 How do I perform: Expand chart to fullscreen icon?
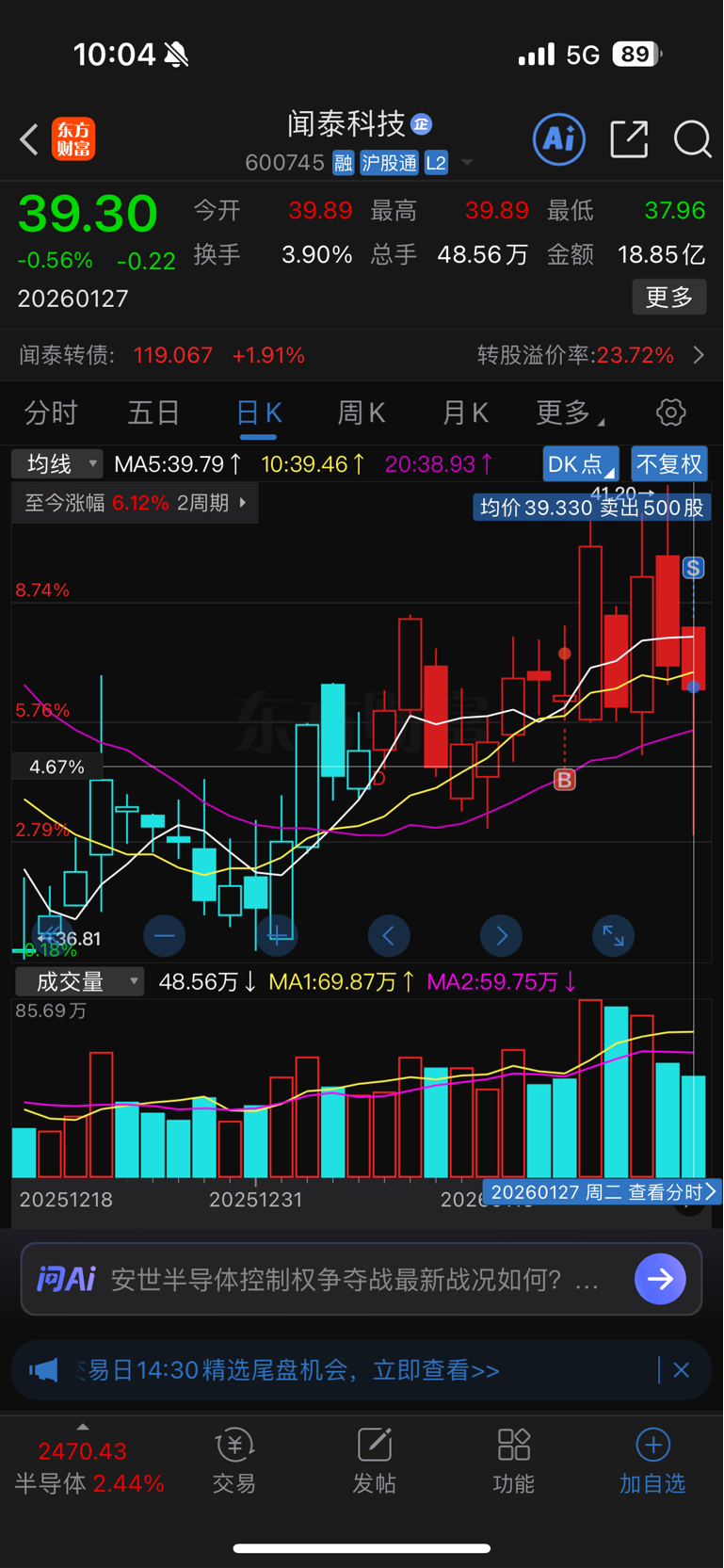pos(613,935)
